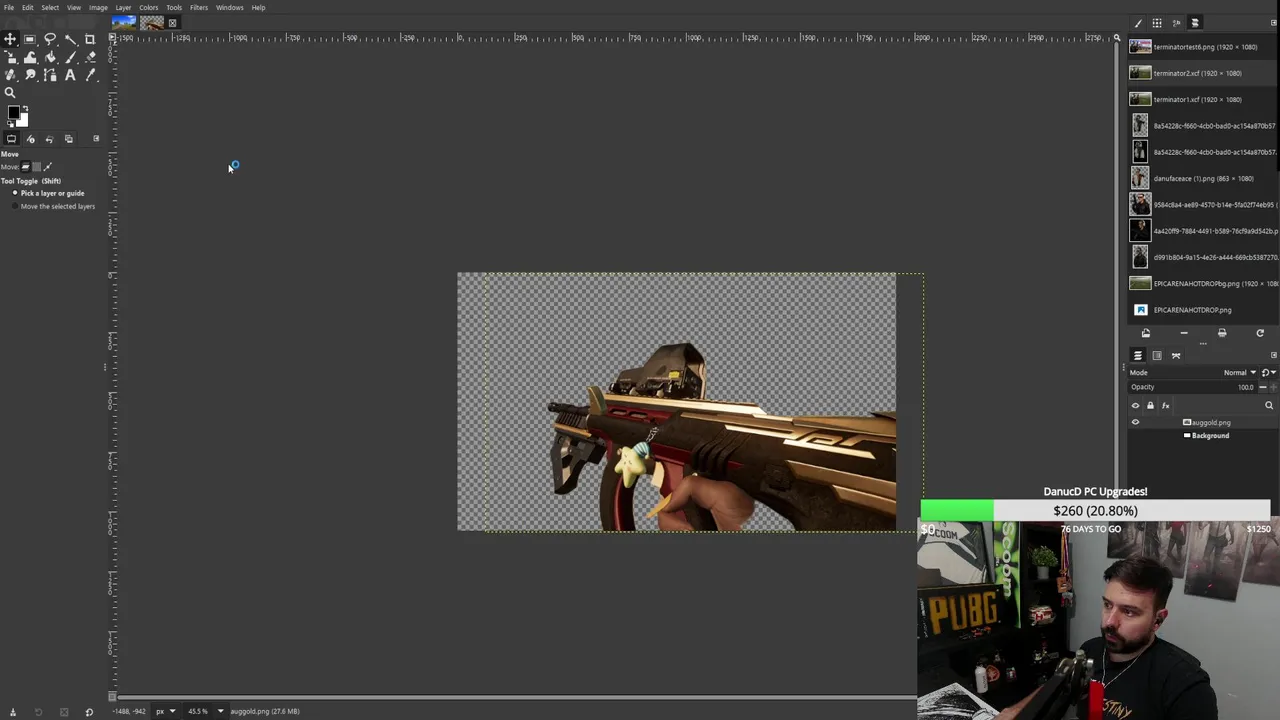Select the Color Picker eyedropper tool

pos(90,75)
